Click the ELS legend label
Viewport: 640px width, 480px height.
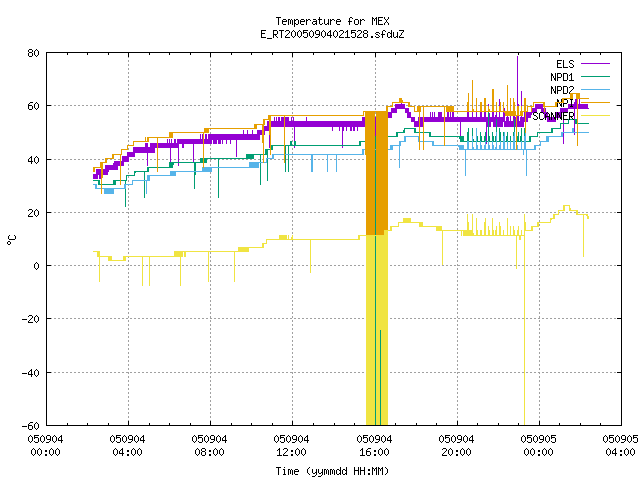[x=565, y=64]
